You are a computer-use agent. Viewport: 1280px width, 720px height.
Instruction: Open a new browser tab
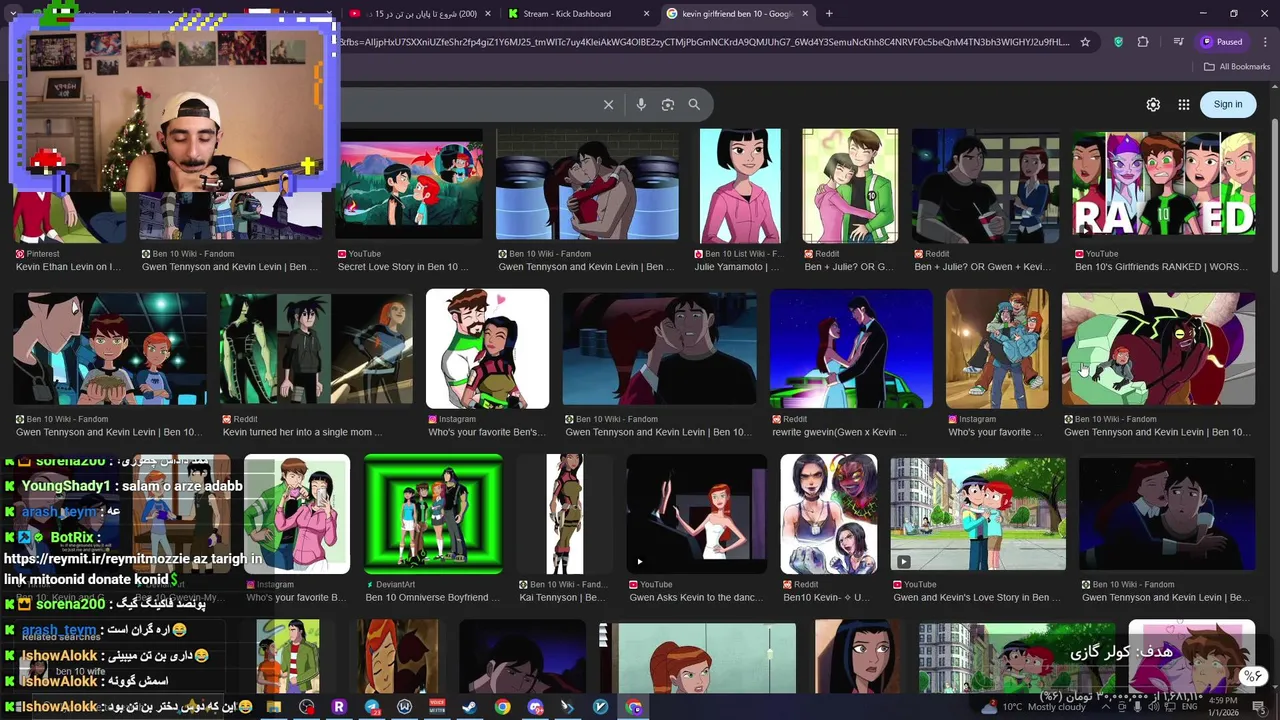829,14
